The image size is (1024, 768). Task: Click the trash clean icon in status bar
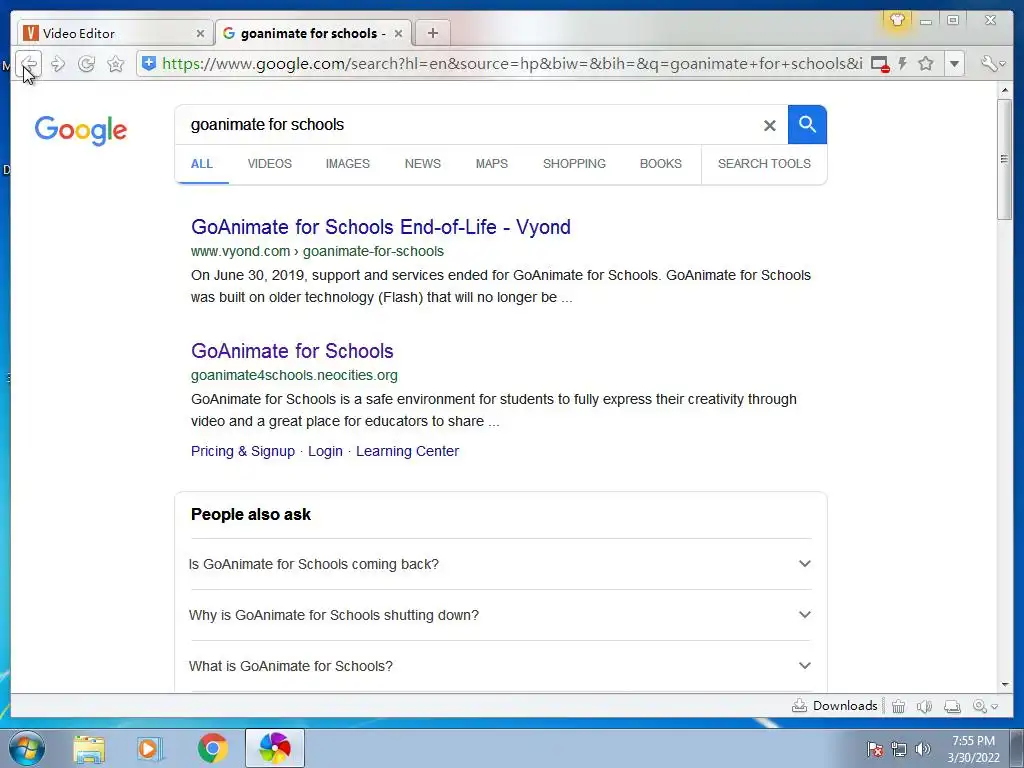[x=899, y=706]
